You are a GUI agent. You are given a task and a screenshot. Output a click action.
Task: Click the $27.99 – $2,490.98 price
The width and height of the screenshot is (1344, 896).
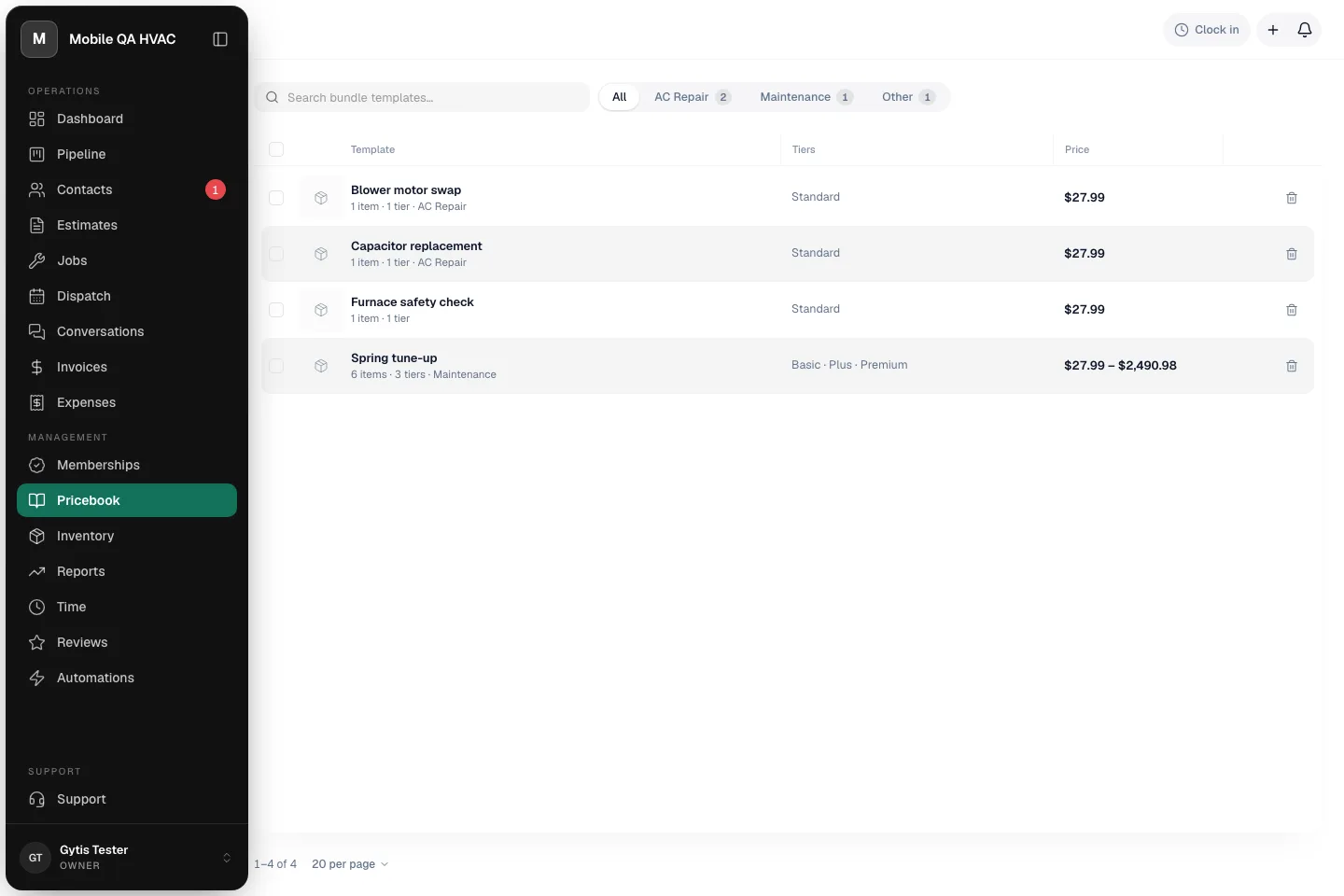coord(1120,366)
